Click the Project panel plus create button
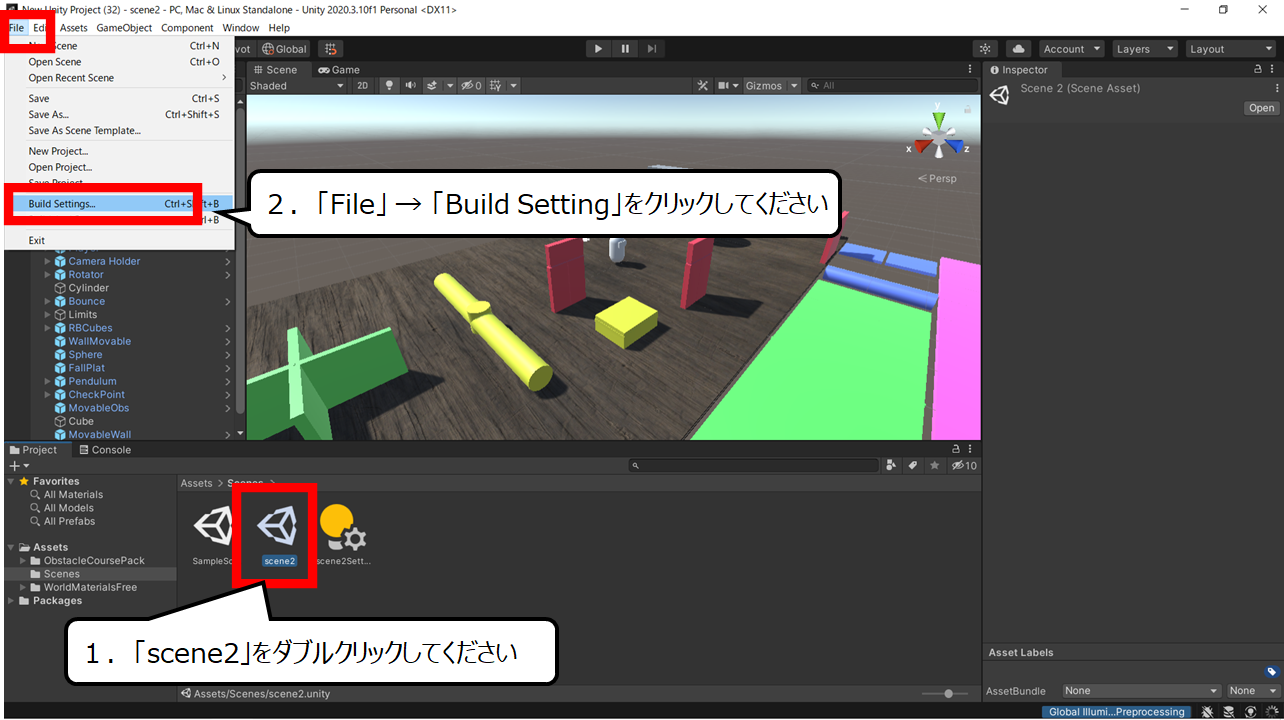The width and height of the screenshot is (1284, 720). pyautogui.click(x=19, y=466)
